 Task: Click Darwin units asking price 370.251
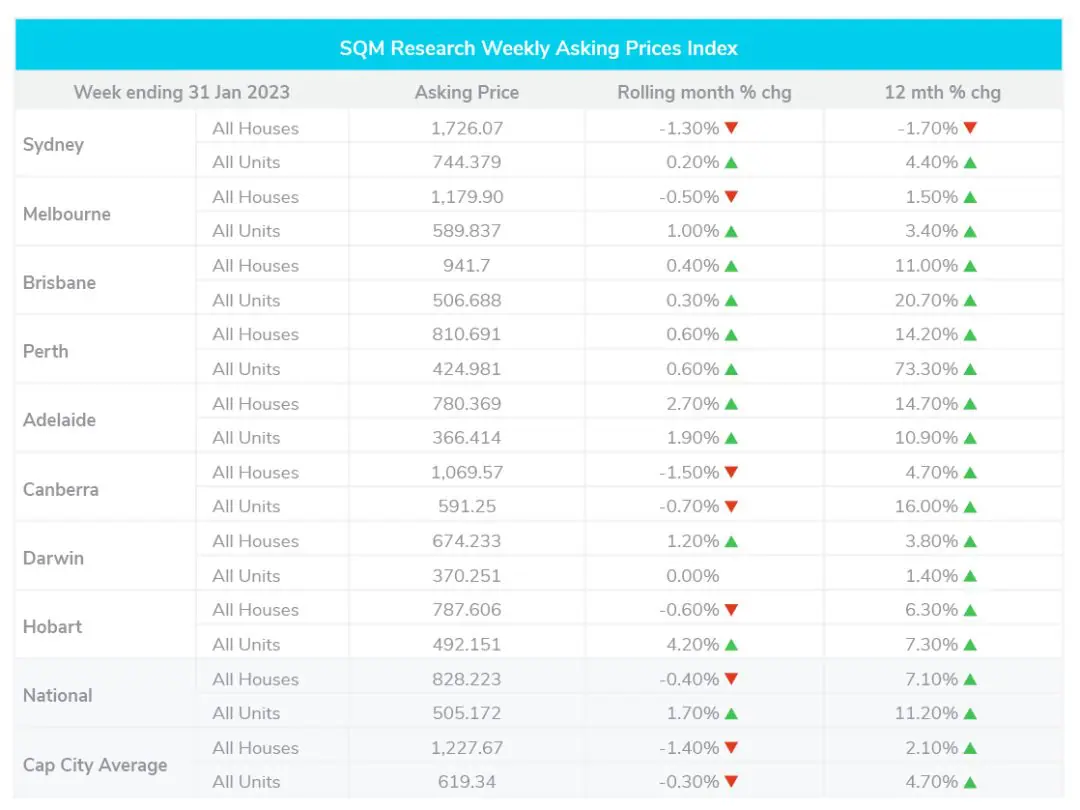coord(467,576)
